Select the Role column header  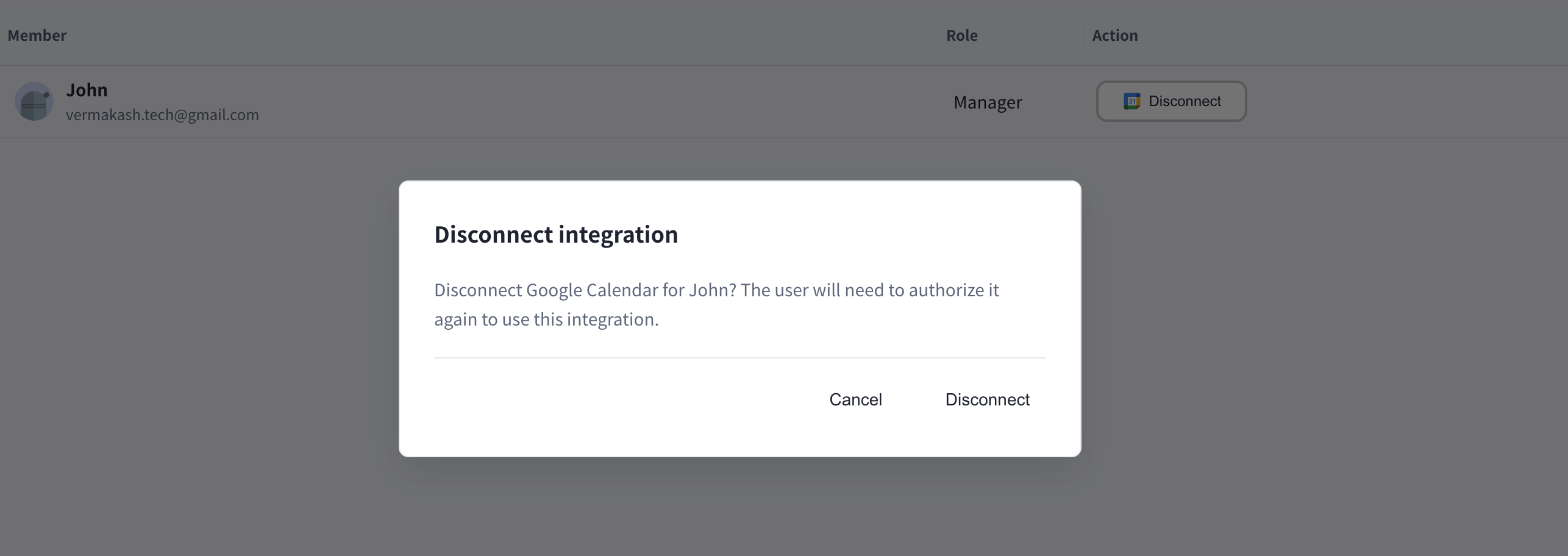tap(961, 35)
